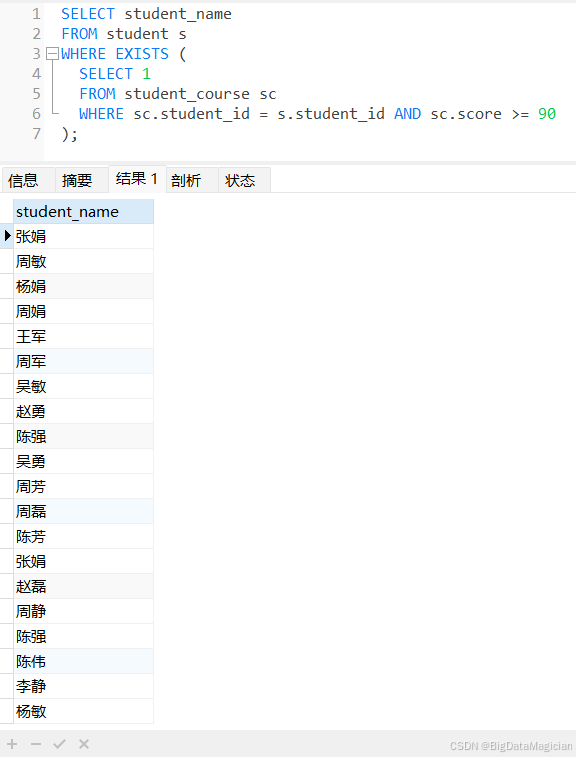The height and width of the screenshot is (757, 576).
Task: Collapse the WHERE EXISTS code fold marker
Action: point(52,54)
